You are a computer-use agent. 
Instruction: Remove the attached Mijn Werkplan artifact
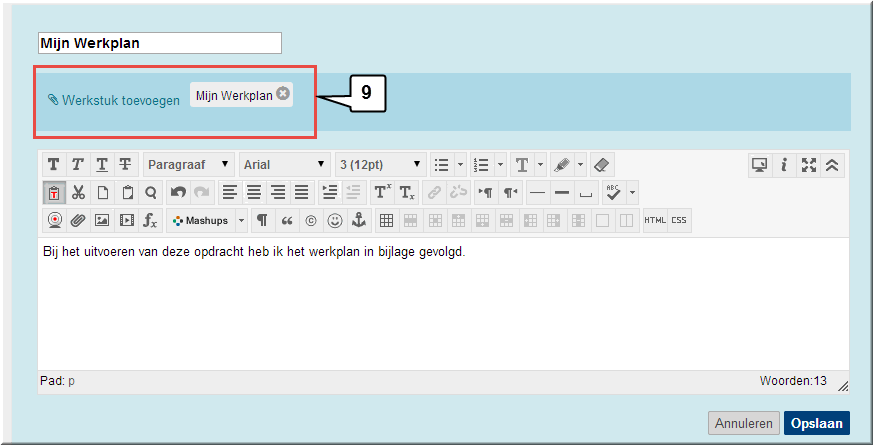pos(283,94)
